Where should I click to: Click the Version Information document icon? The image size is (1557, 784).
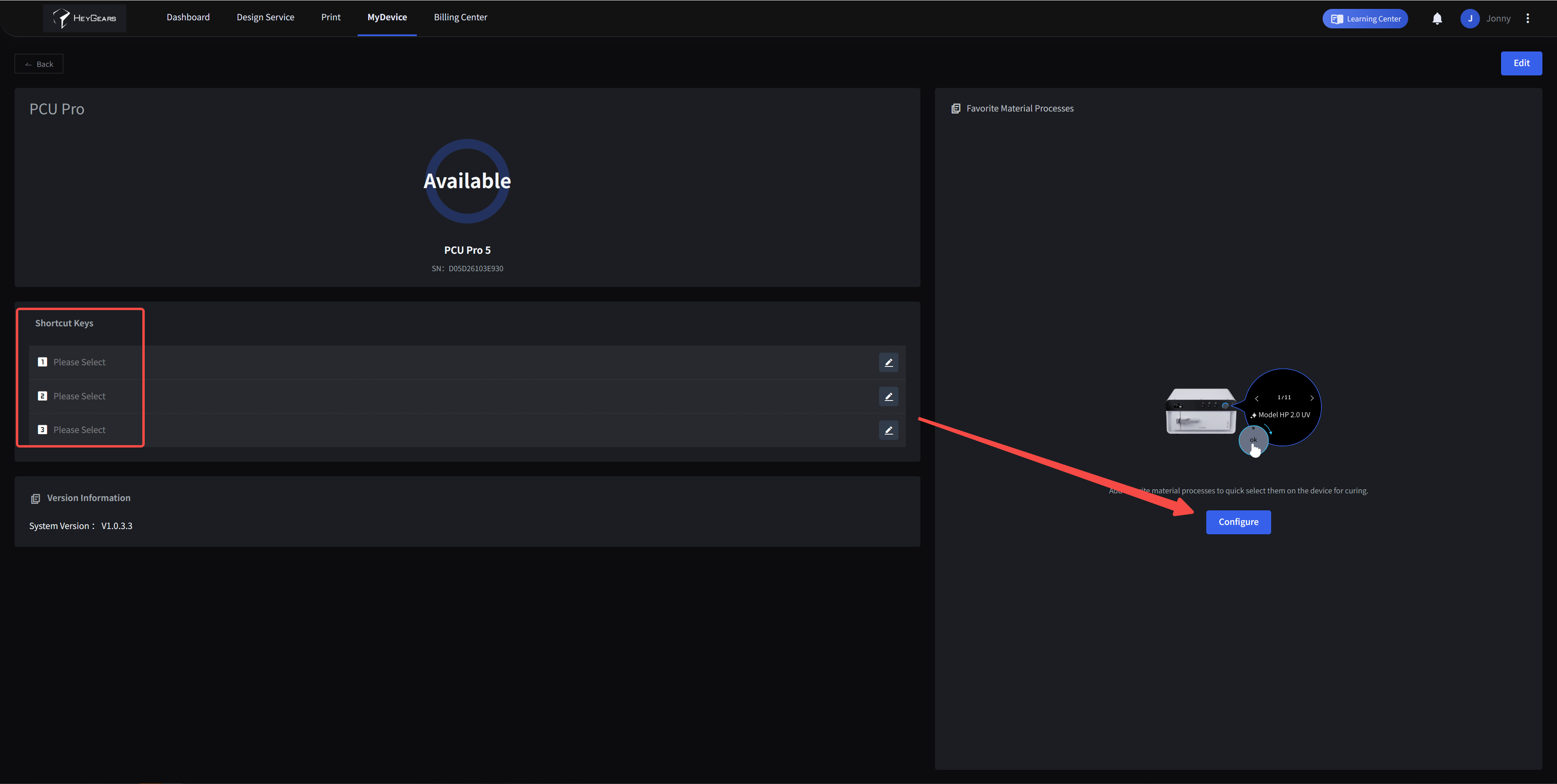35,499
